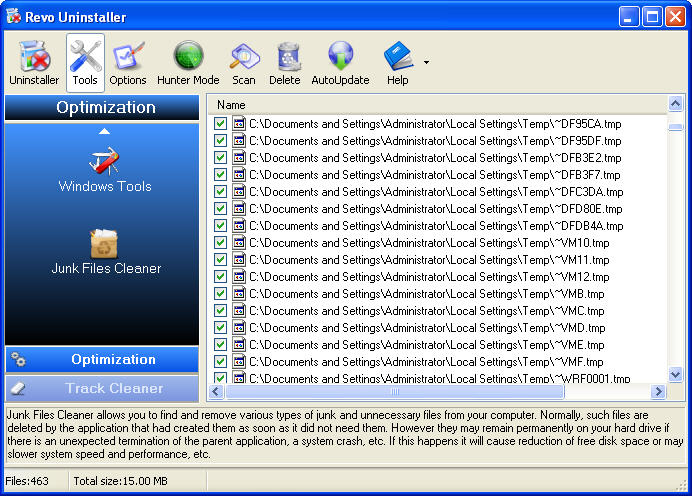Open the Options settings
Image resolution: width=692 pixels, height=496 pixels.
pos(128,63)
